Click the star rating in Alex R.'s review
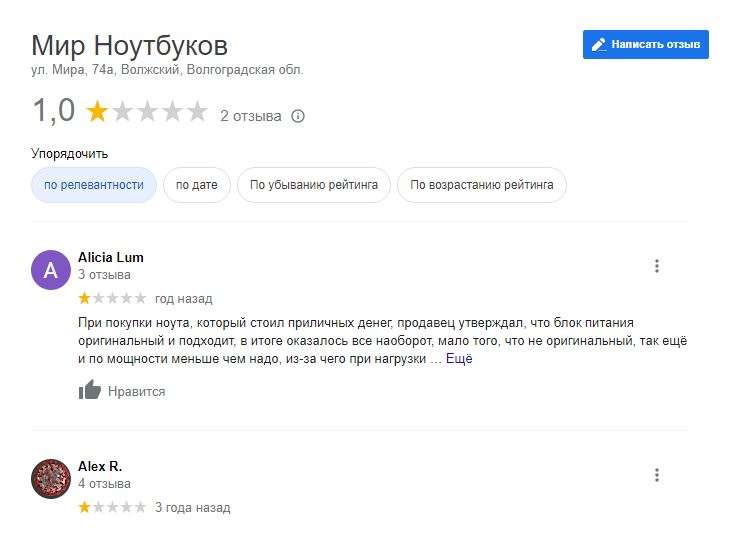Screen dimensions: 742x558 (x=112, y=507)
